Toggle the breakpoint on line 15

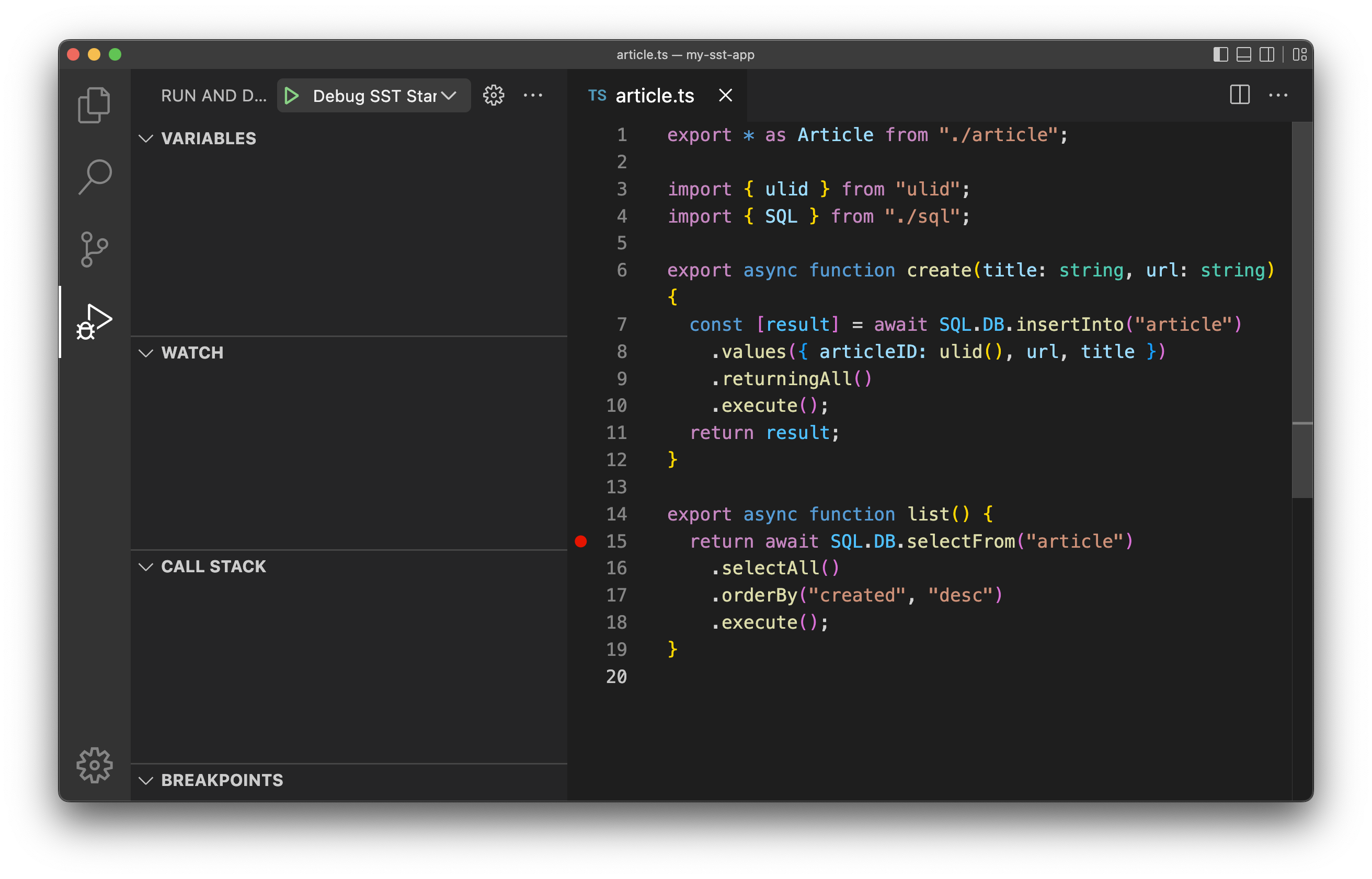click(x=581, y=541)
